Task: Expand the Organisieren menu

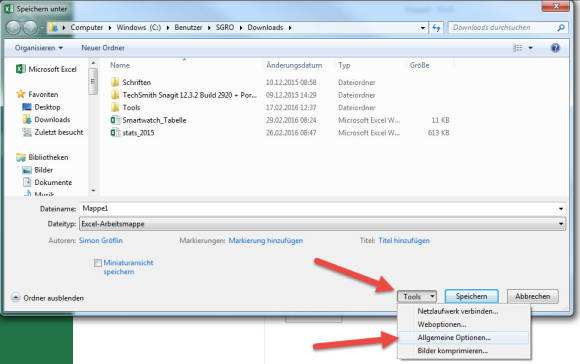Action: click(x=38, y=48)
